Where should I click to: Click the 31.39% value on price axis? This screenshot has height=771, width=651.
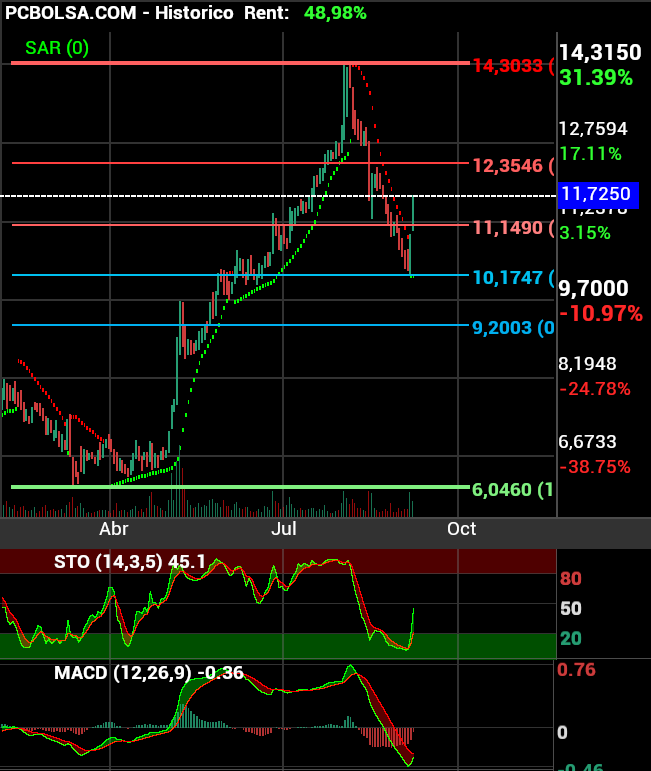click(x=595, y=78)
